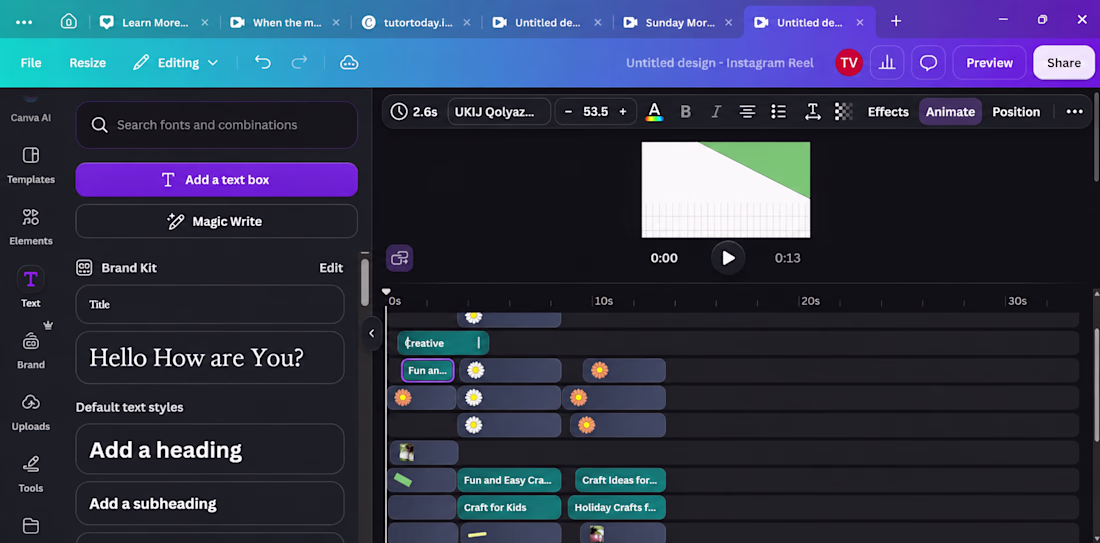Switch to the When the m... tab

pos(286,22)
